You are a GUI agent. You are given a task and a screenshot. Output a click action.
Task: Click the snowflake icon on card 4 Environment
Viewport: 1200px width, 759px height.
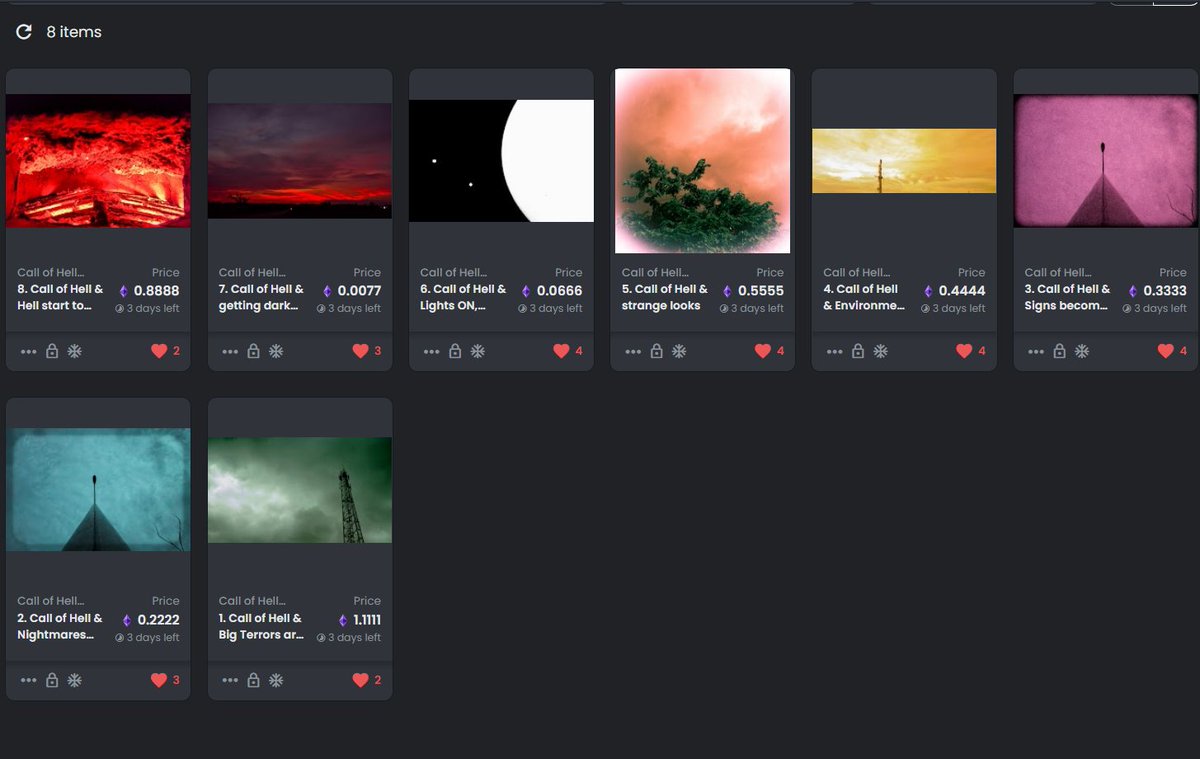(881, 351)
